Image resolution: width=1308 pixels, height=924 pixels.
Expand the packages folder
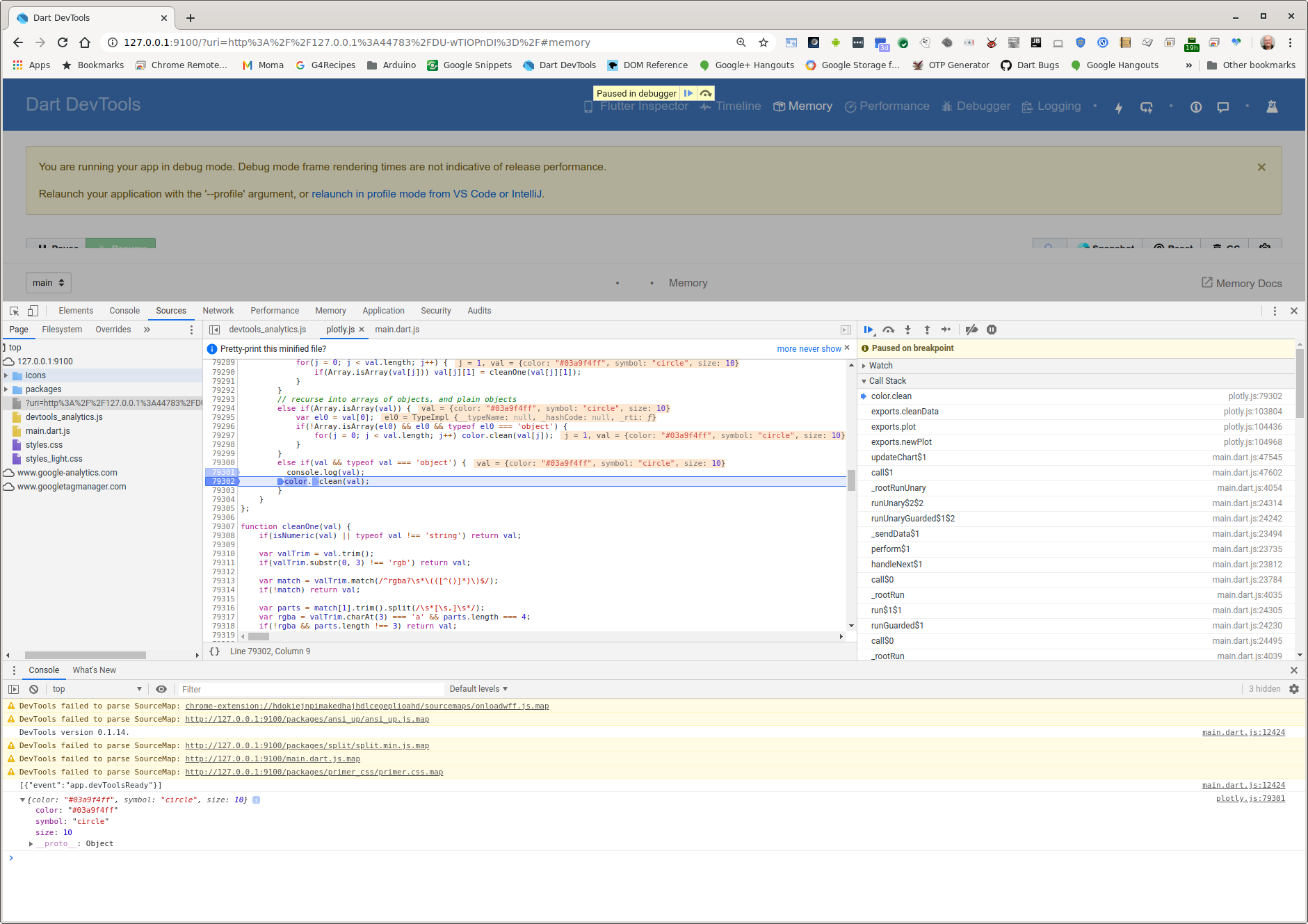point(6,389)
